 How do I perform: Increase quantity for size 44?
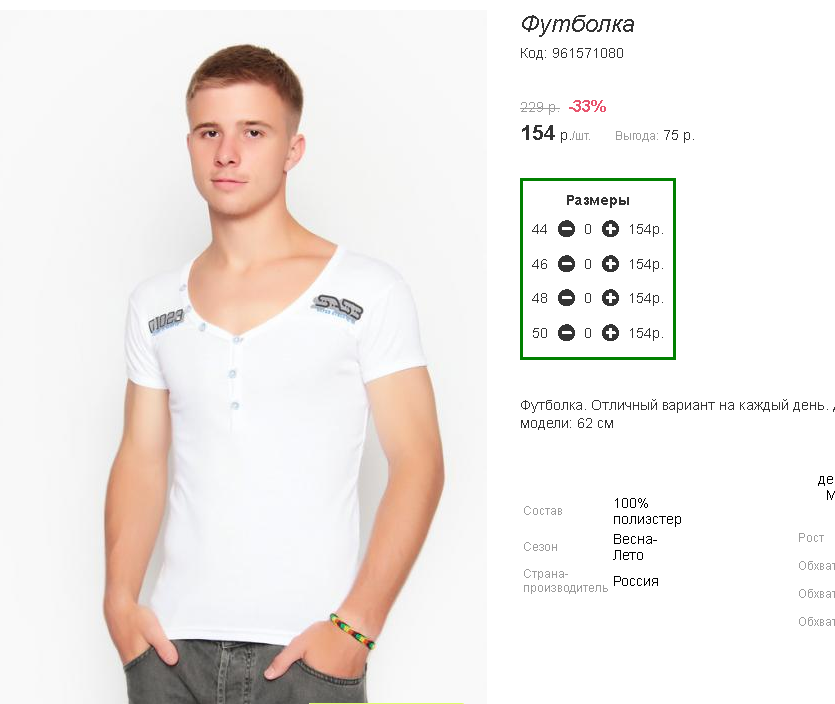pyautogui.click(x=610, y=229)
